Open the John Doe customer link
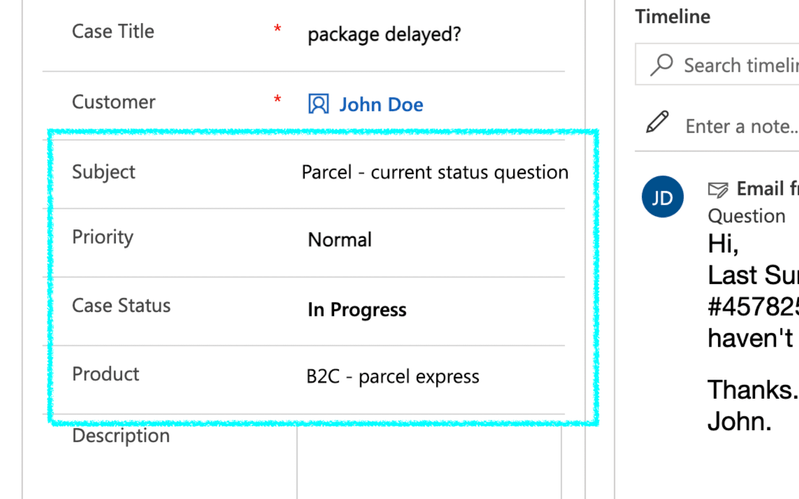 tap(381, 104)
